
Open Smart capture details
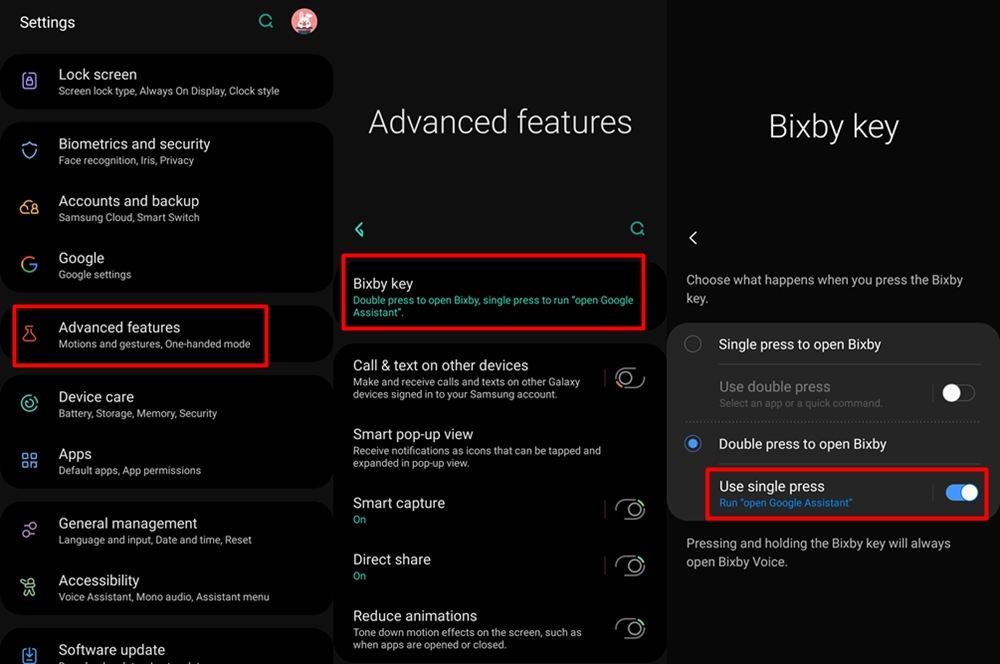point(471,510)
